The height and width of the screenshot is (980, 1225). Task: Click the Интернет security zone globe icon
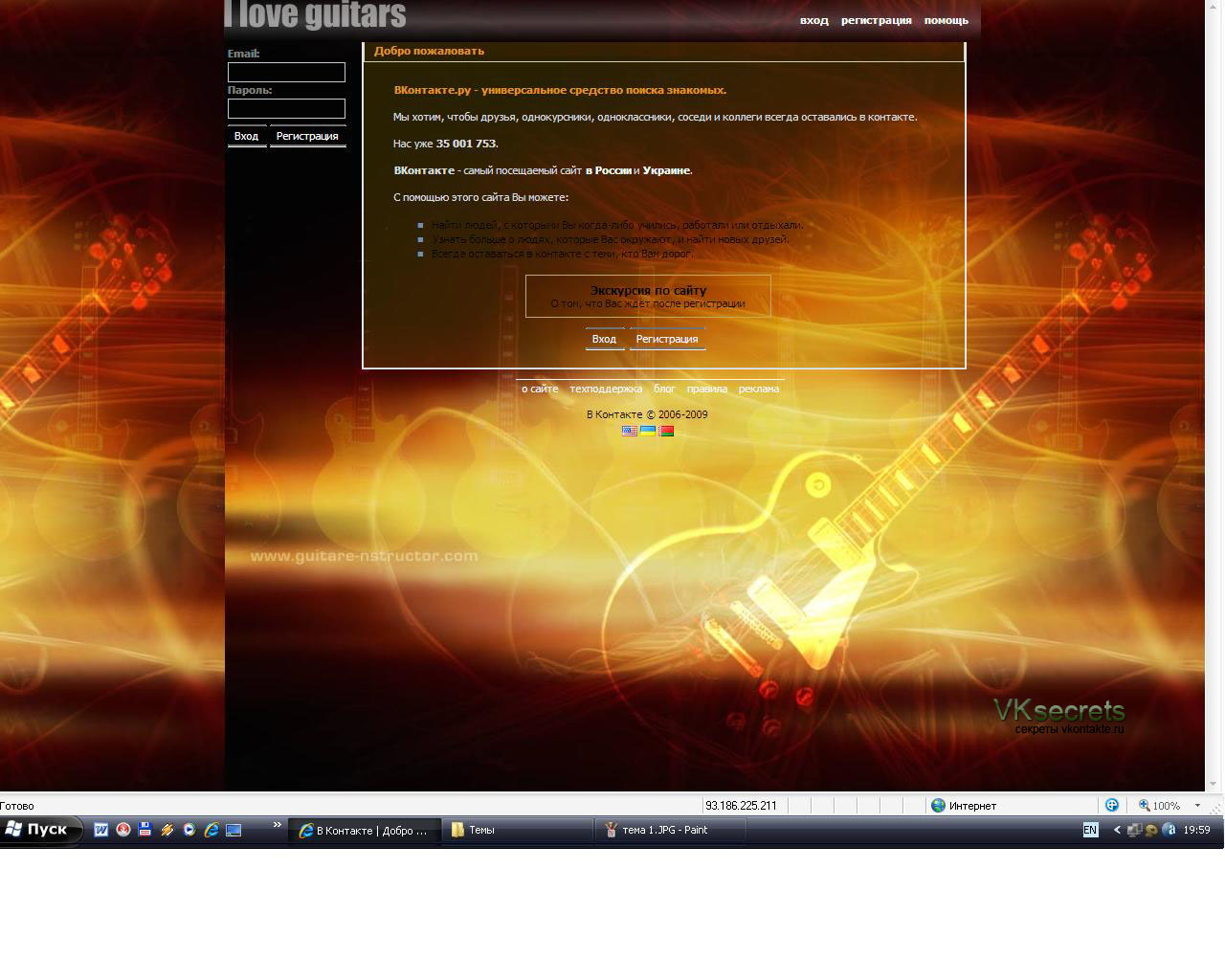pos(938,806)
